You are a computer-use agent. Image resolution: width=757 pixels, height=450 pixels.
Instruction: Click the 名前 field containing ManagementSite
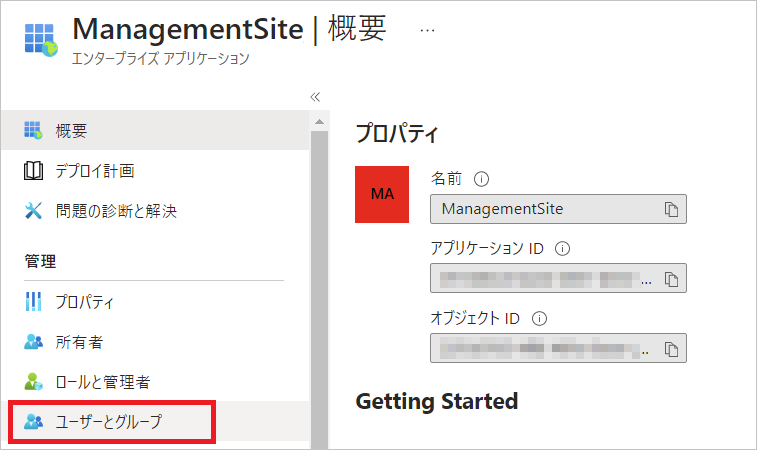(x=558, y=209)
